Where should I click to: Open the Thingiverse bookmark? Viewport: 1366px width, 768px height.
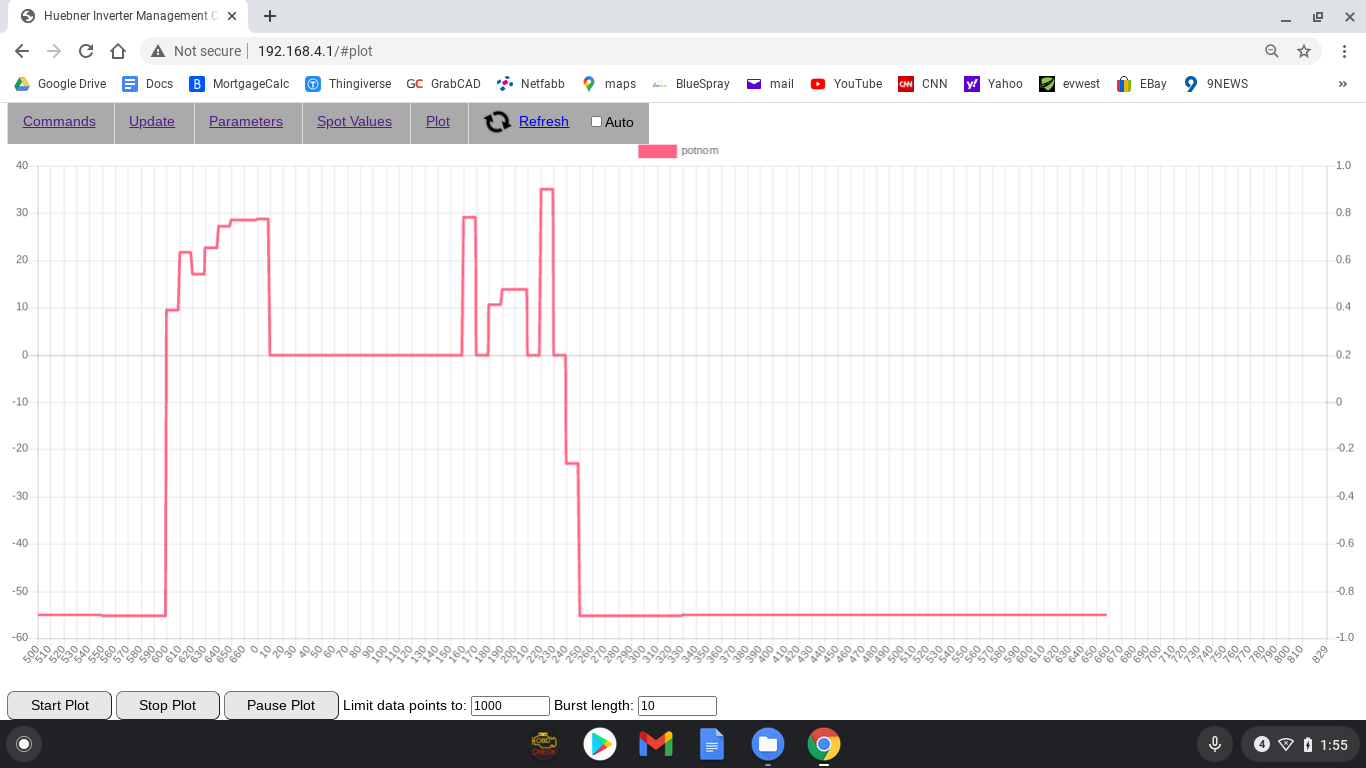point(348,84)
